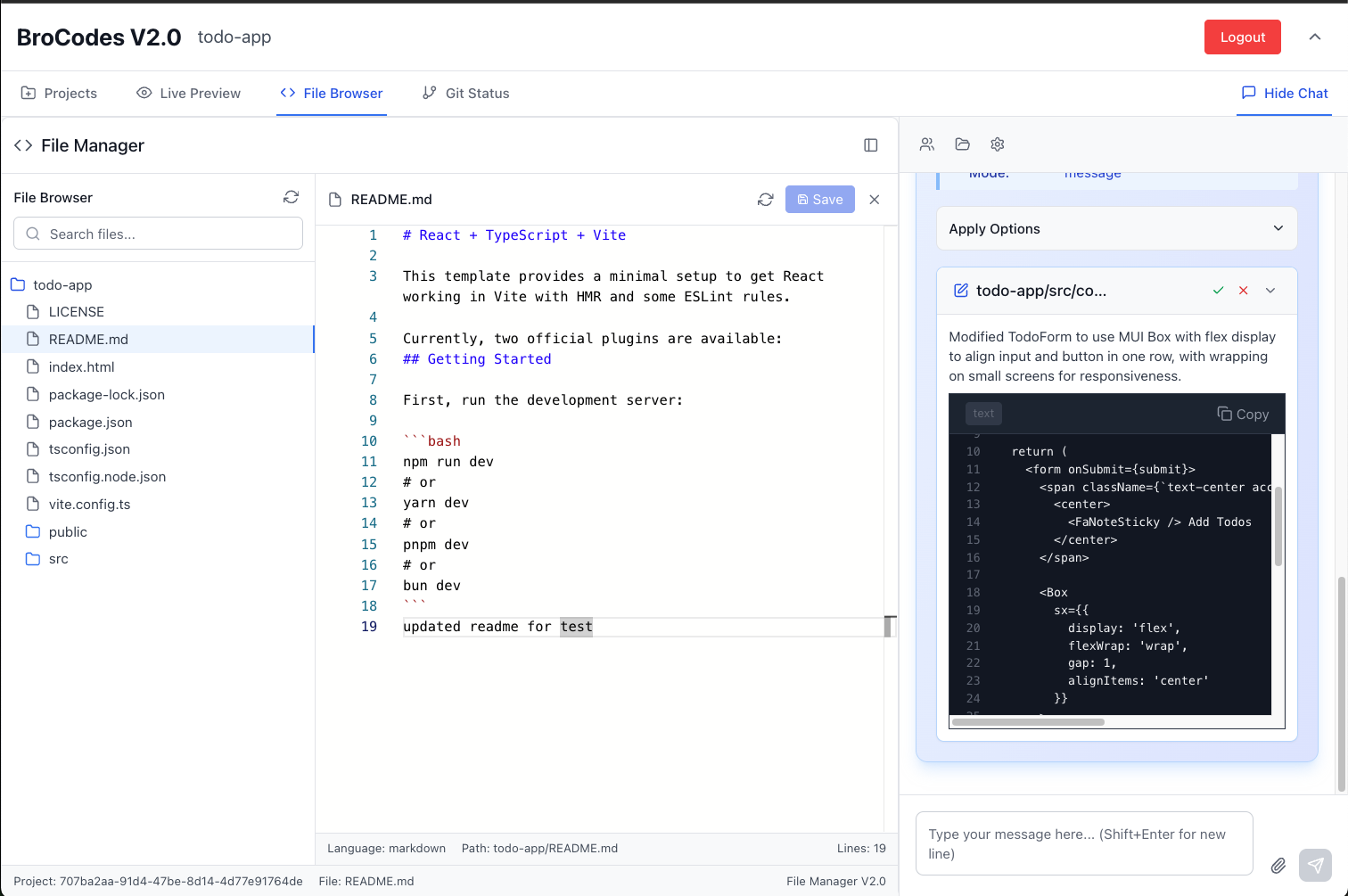Click editor line 19 text 'updated readme for test'

point(497,627)
